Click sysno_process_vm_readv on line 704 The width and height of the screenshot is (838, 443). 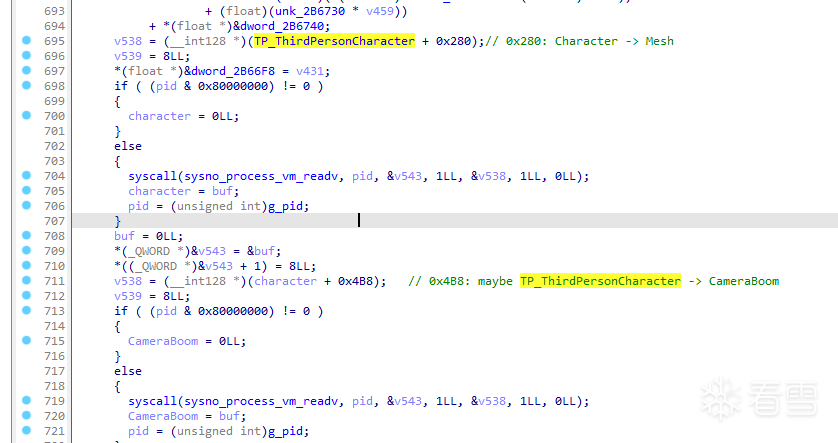coord(261,176)
